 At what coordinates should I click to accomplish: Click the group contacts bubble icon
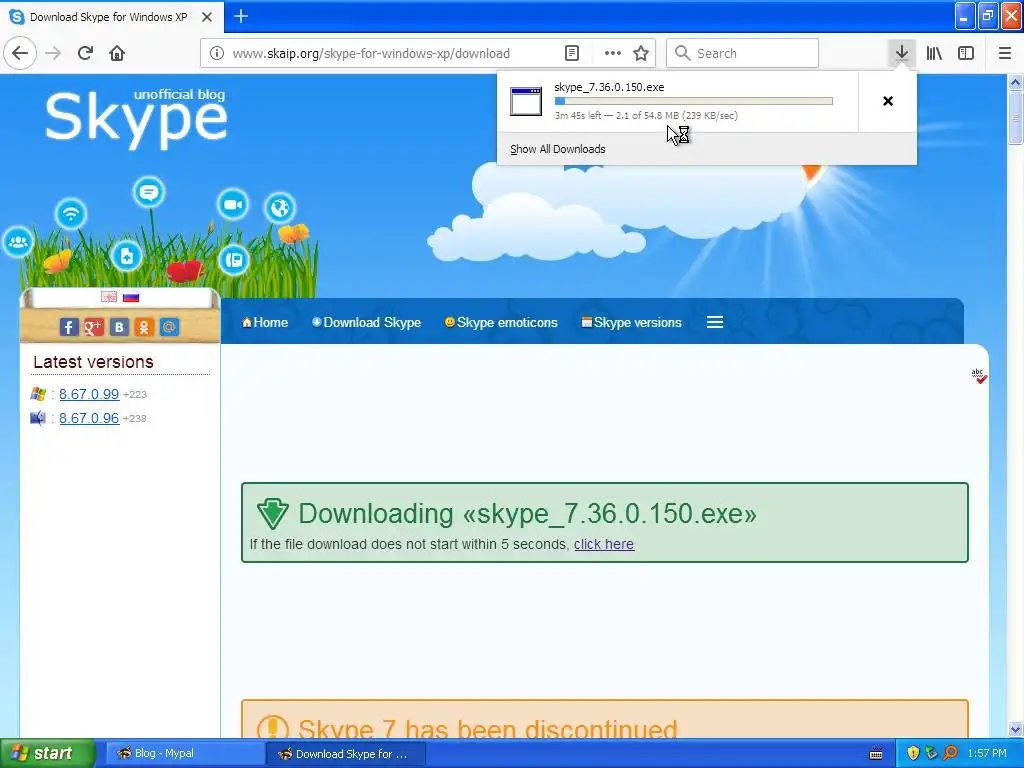click(x=18, y=242)
